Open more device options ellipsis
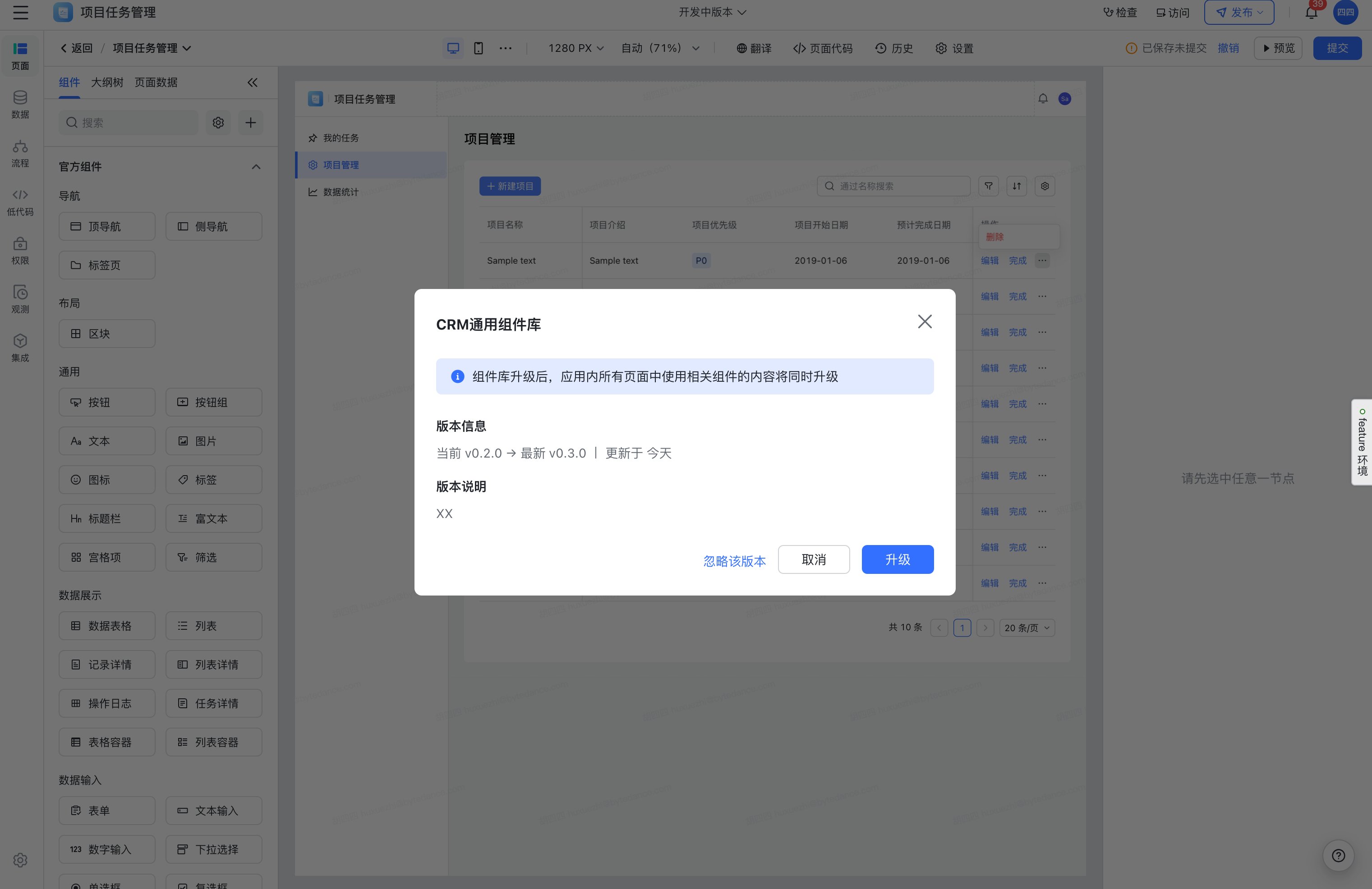Image resolution: width=1372 pixels, height=889 pixels. point(506,48)
